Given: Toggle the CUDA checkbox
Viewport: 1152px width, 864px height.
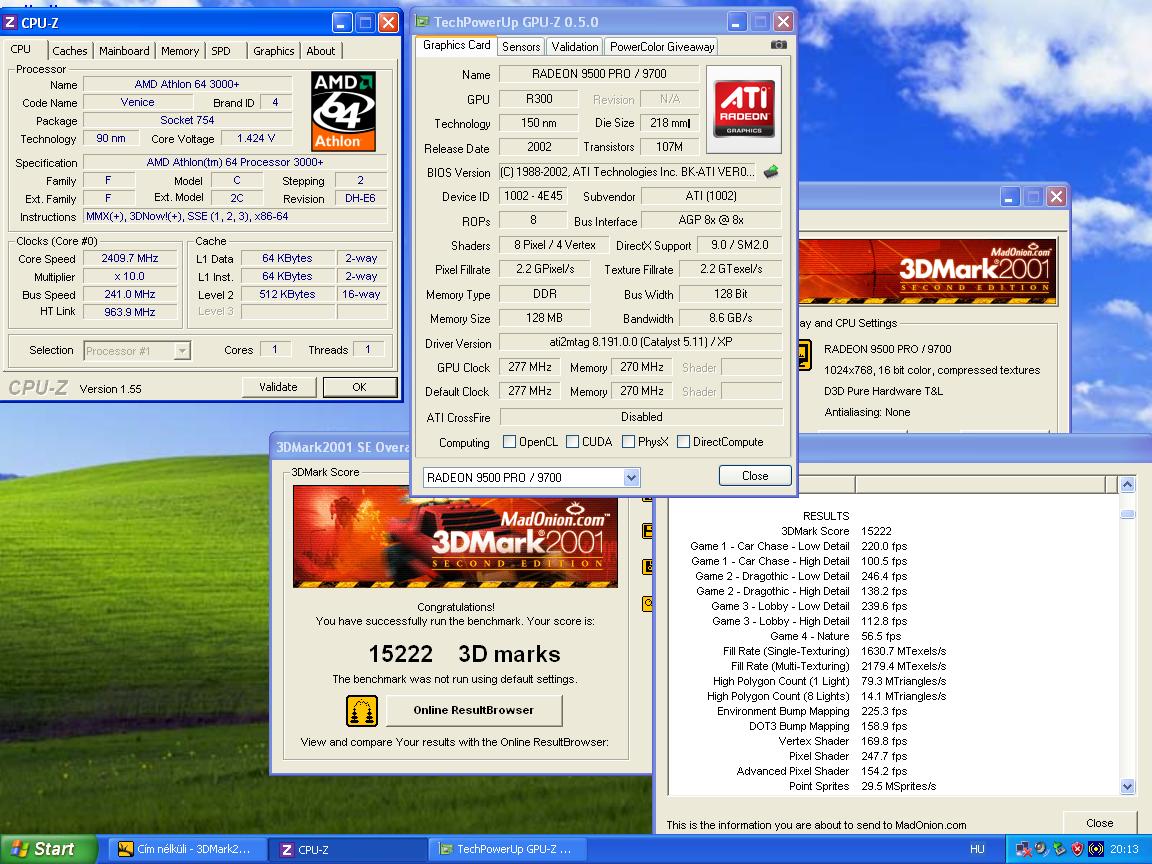Looking at the screenshot, I should 572,442.
